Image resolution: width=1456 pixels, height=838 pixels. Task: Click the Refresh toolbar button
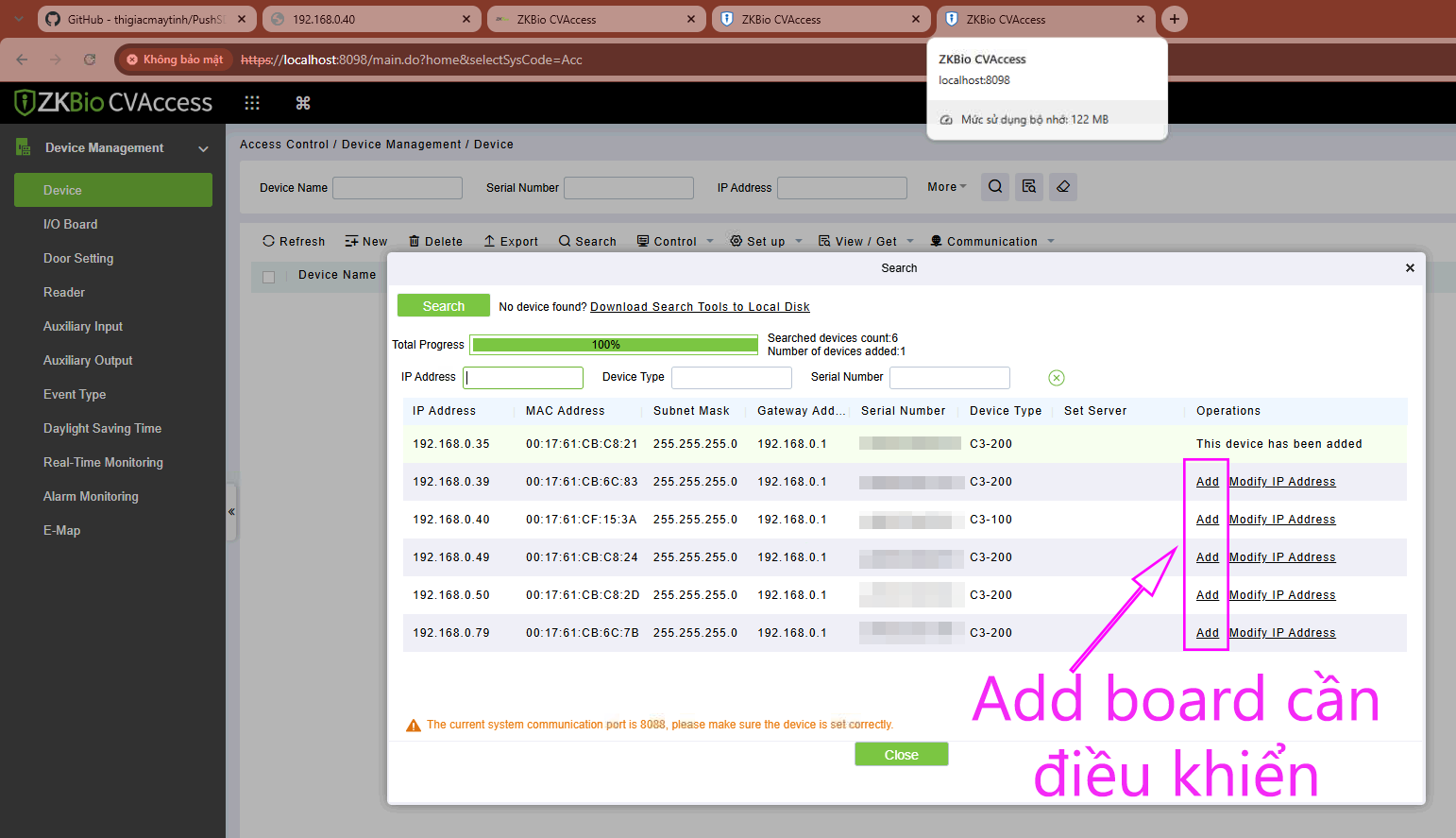294,242
